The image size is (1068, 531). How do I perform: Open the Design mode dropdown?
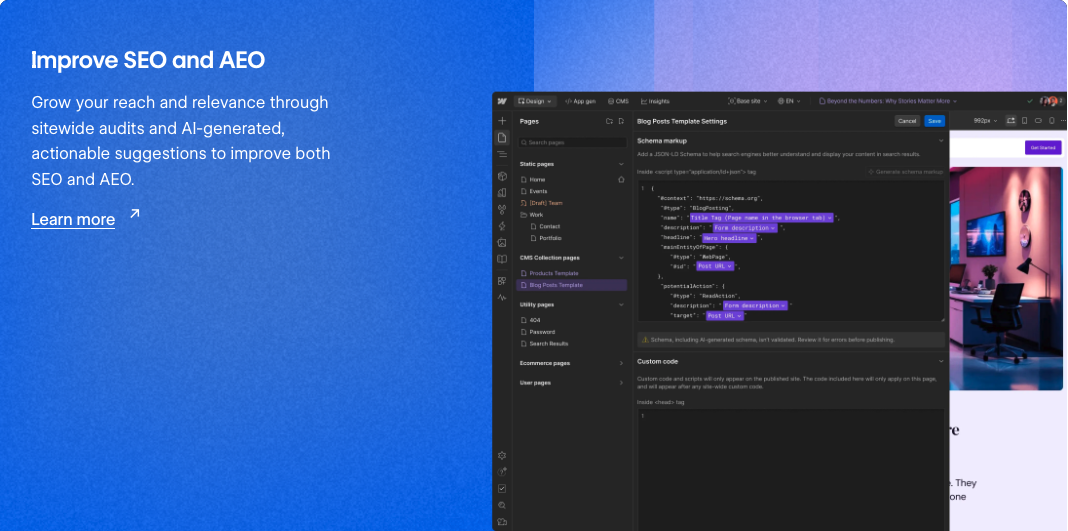click(535, 101)
